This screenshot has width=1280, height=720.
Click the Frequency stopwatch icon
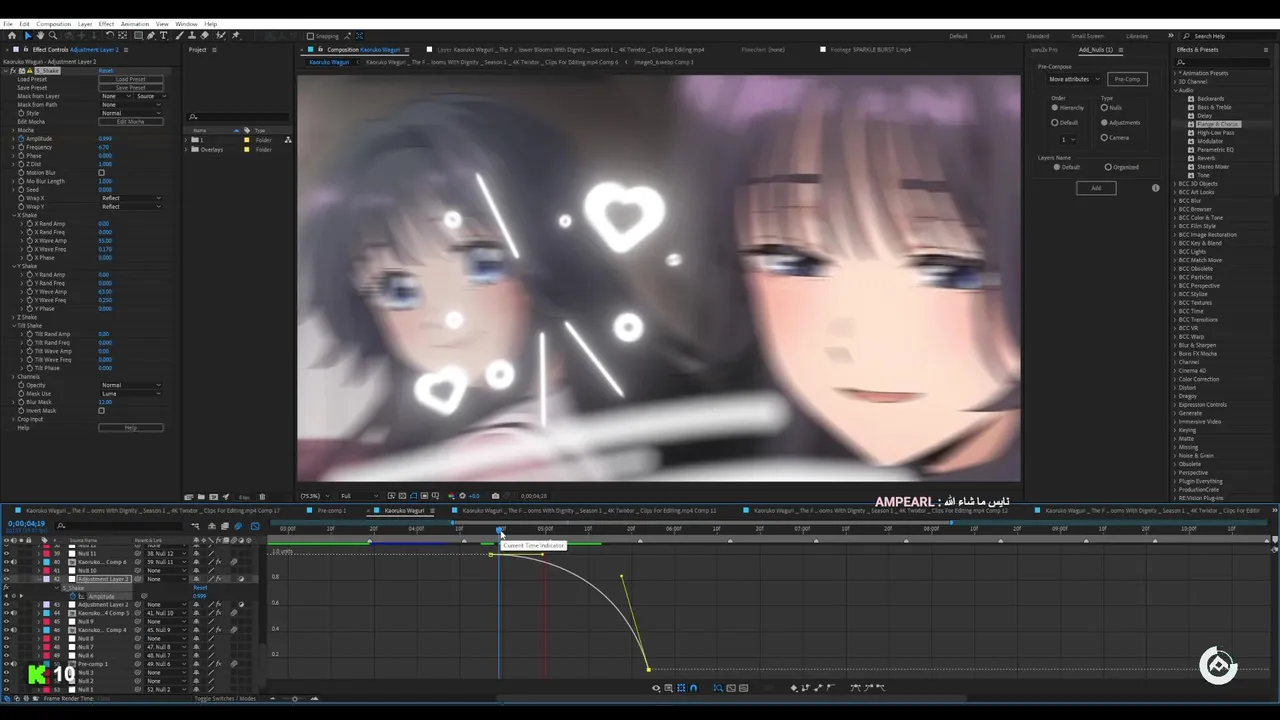pyautogui.click(x=20, y=147)
